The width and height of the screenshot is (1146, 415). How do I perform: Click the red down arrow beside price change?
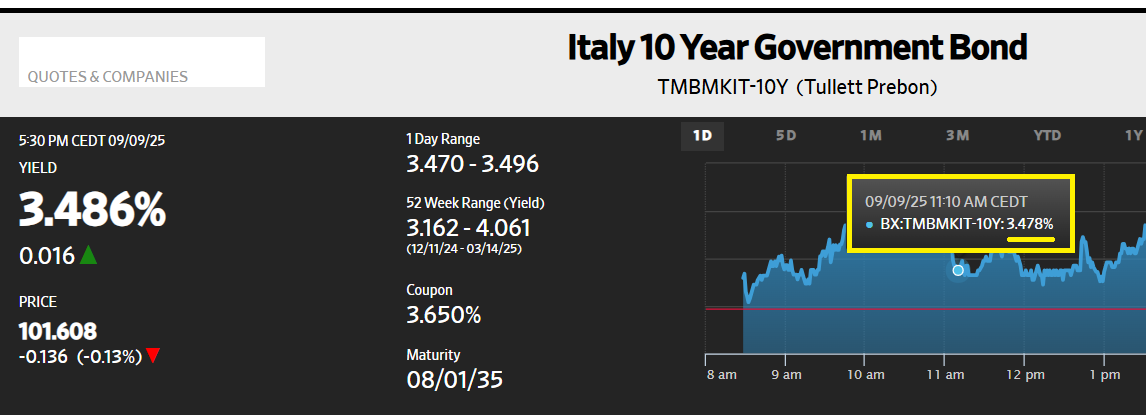point(153,356)
